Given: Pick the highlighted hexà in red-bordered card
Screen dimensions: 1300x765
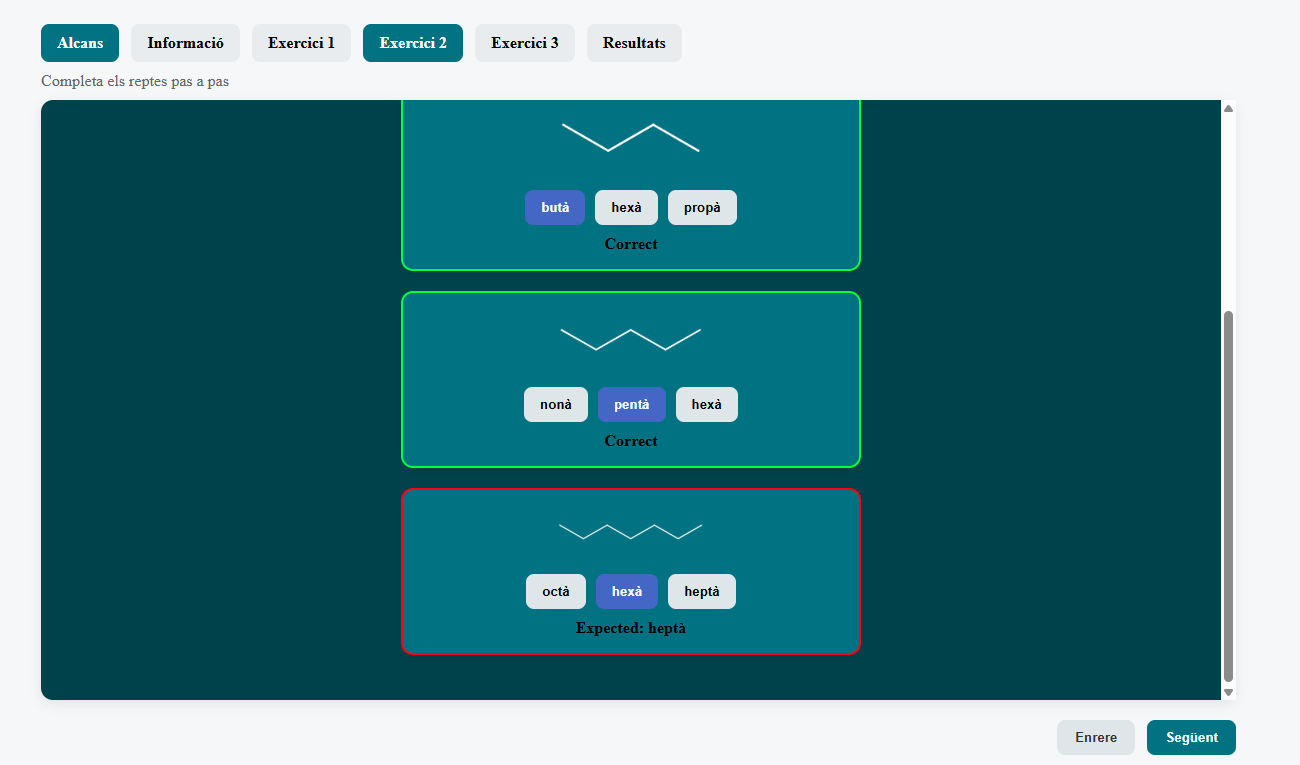Looking at the screenshot, I should 627,592.
